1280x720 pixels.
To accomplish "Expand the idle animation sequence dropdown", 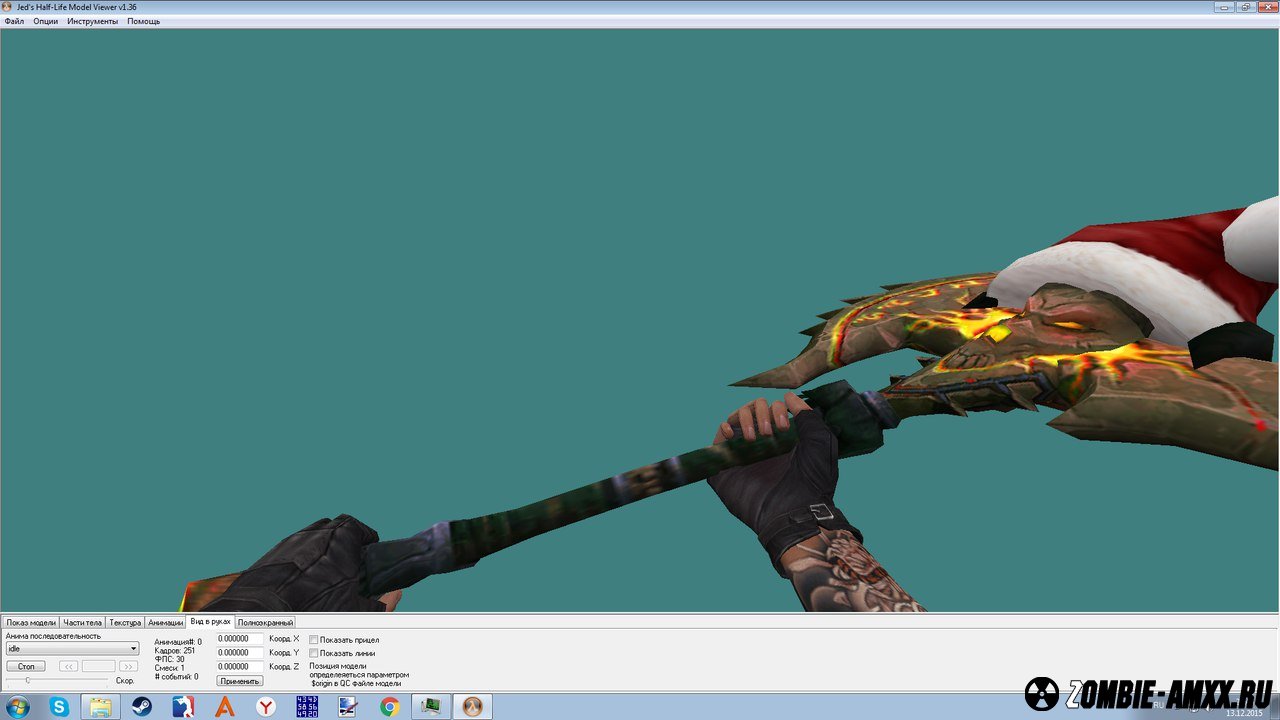I will click(72, 648).
